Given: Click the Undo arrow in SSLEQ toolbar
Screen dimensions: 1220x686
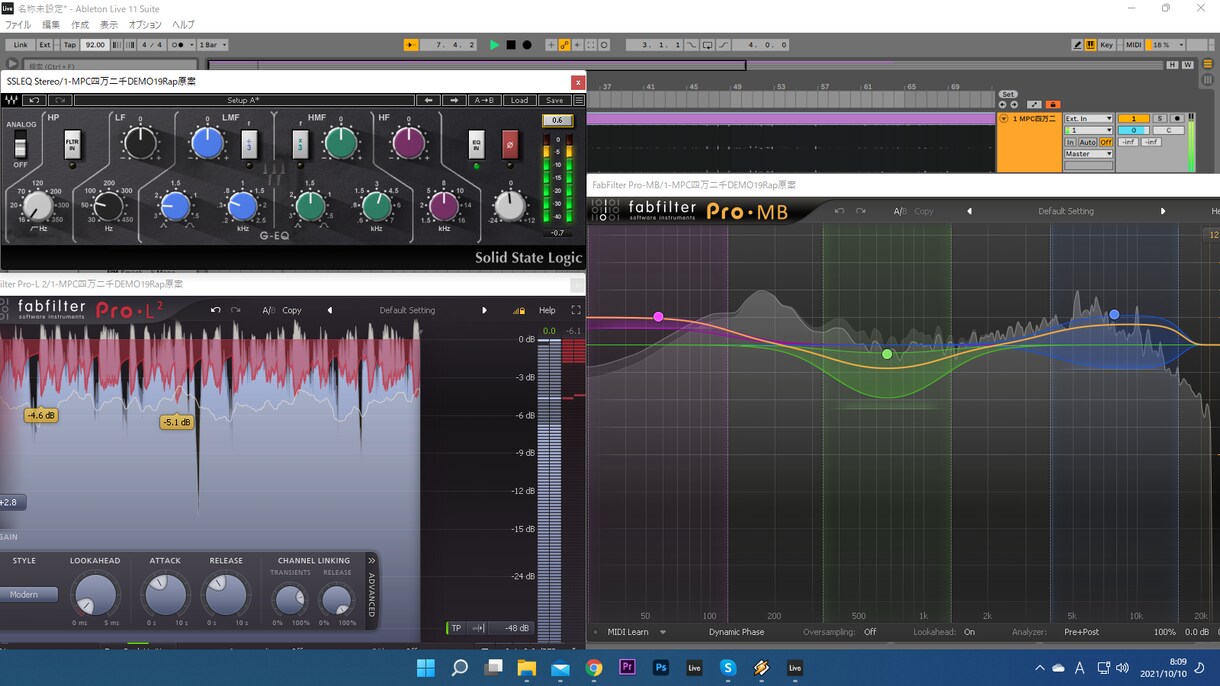Looking at the screenshot, I should tap(34, 100).
